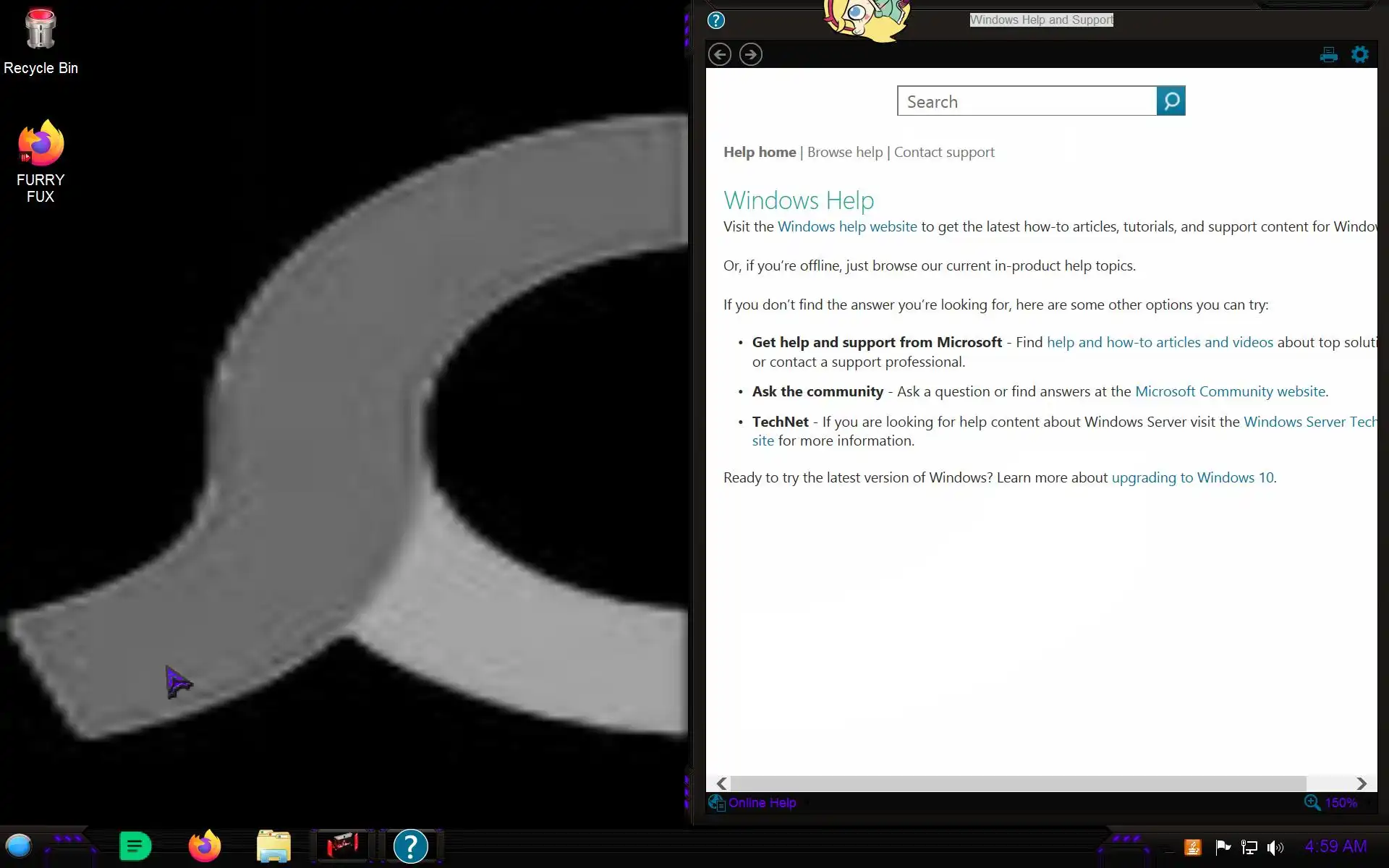Follow the upgrading to Windows 10 link
The image size is (1389, 868).
pyautogui.click(x=1192, y=477)
